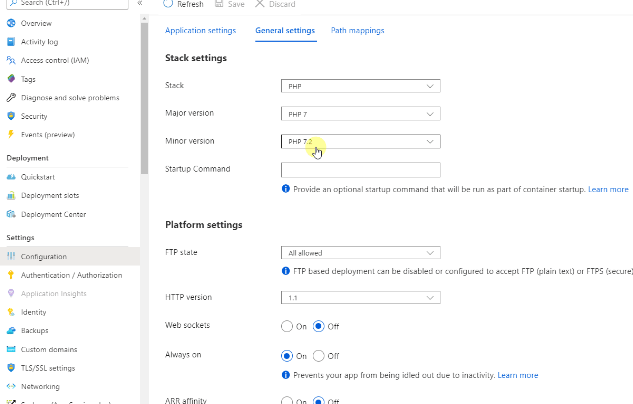This screenshot has width=633, height=404.
Task: Click the Security shield icon
Action: [x=11, y=116]
